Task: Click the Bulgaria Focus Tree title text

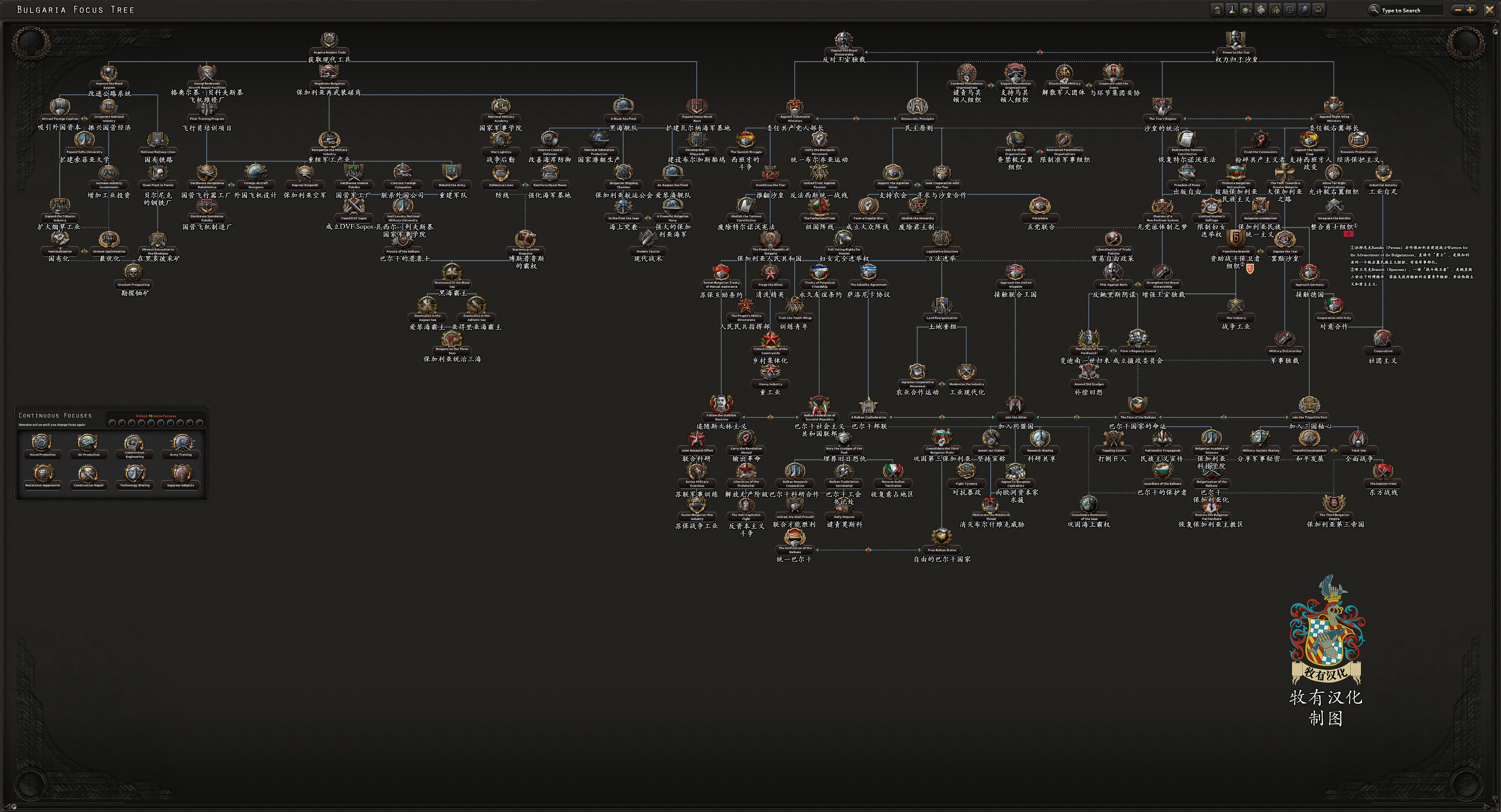Action: coord(76,9)
